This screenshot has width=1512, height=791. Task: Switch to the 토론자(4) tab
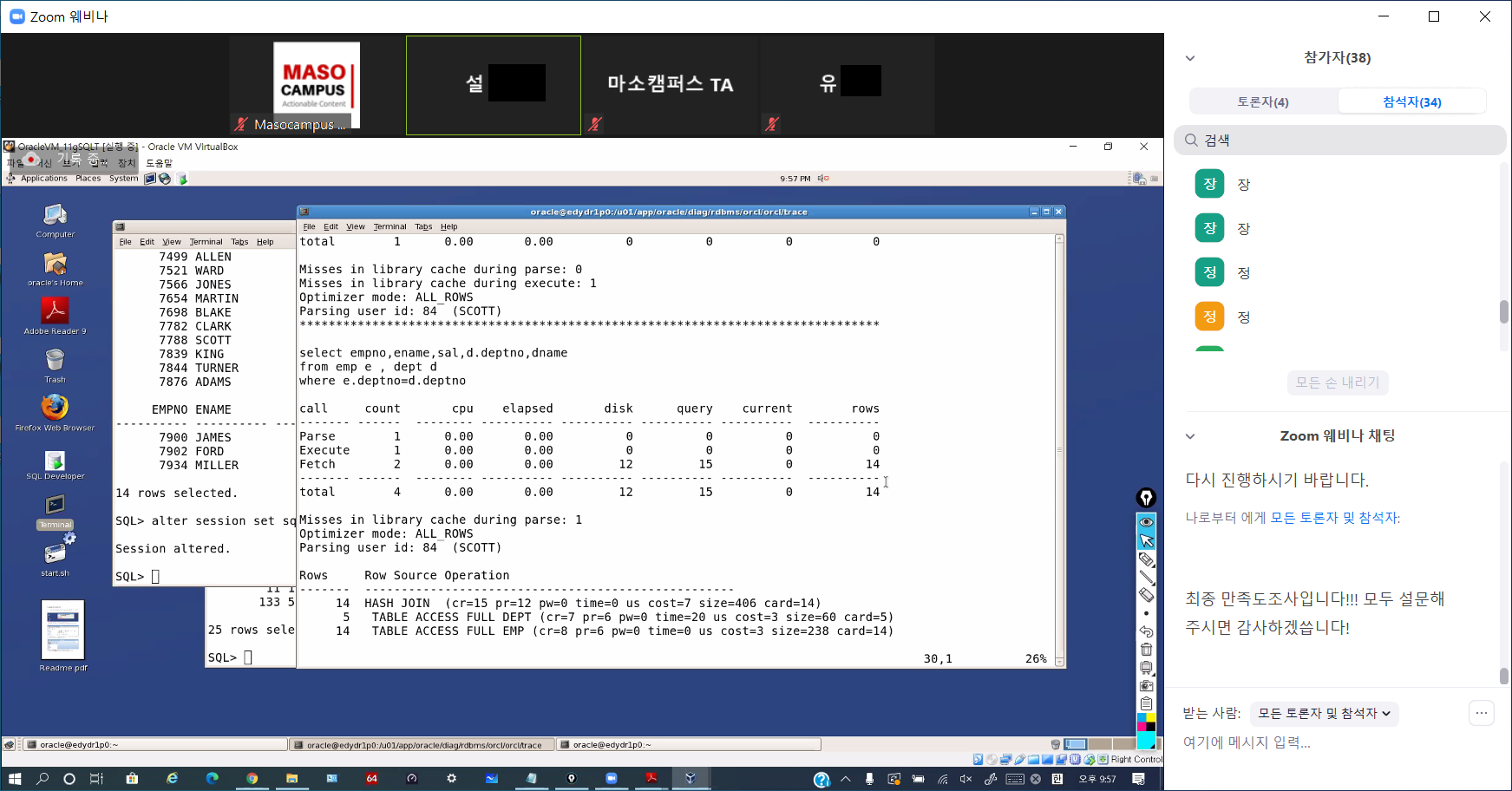(x=1262, y=101)
